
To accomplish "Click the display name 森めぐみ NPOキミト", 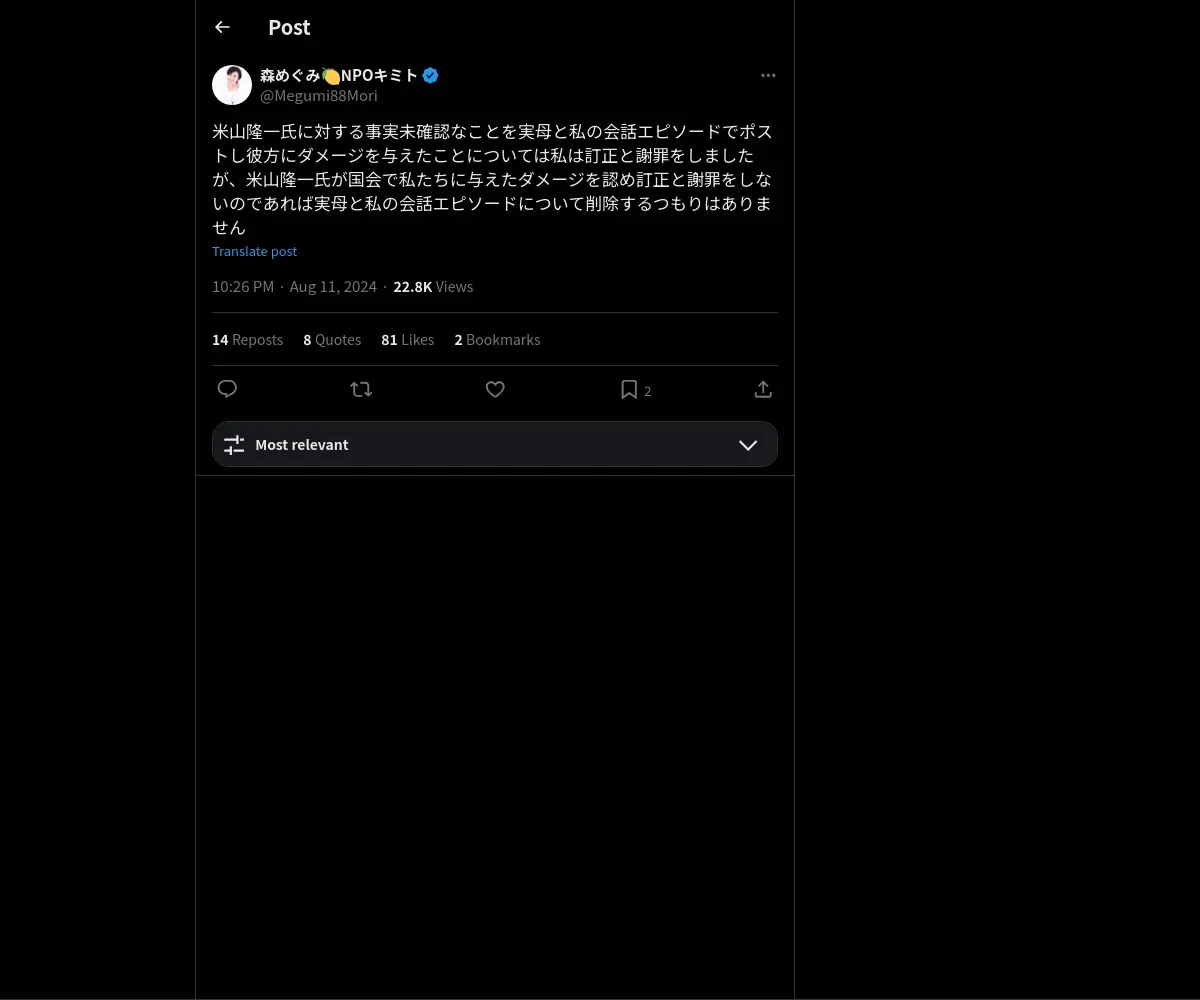I will 339,75.
